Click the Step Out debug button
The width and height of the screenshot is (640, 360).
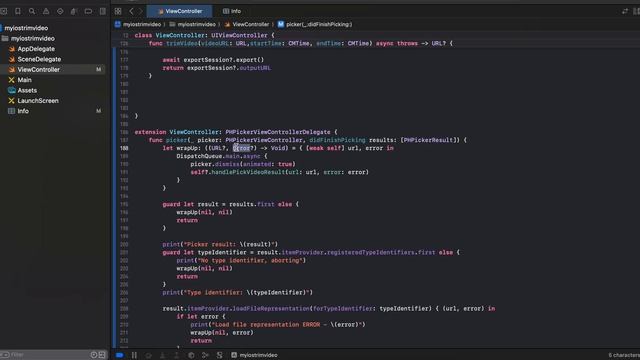tap(177, 355)
